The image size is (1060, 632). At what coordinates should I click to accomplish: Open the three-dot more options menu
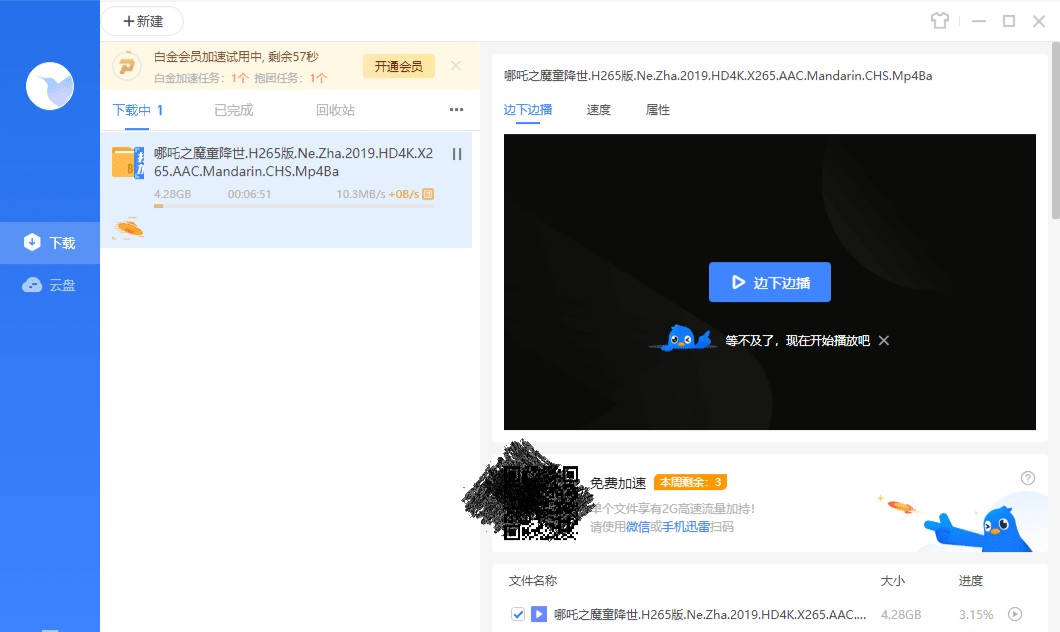coord(456,110)
